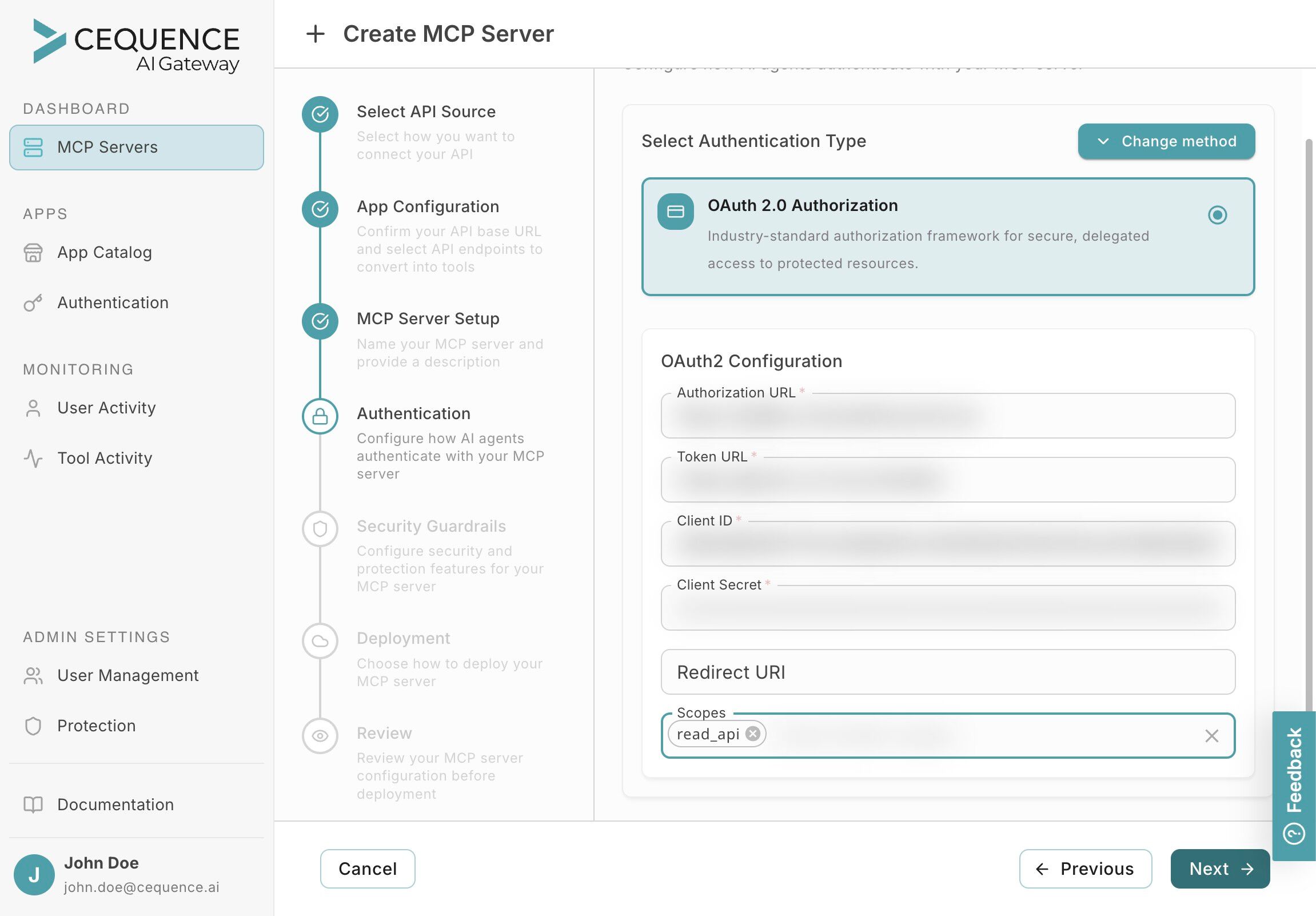
Task: Click the Deployment cloud step icon
Action: point(320,641)
